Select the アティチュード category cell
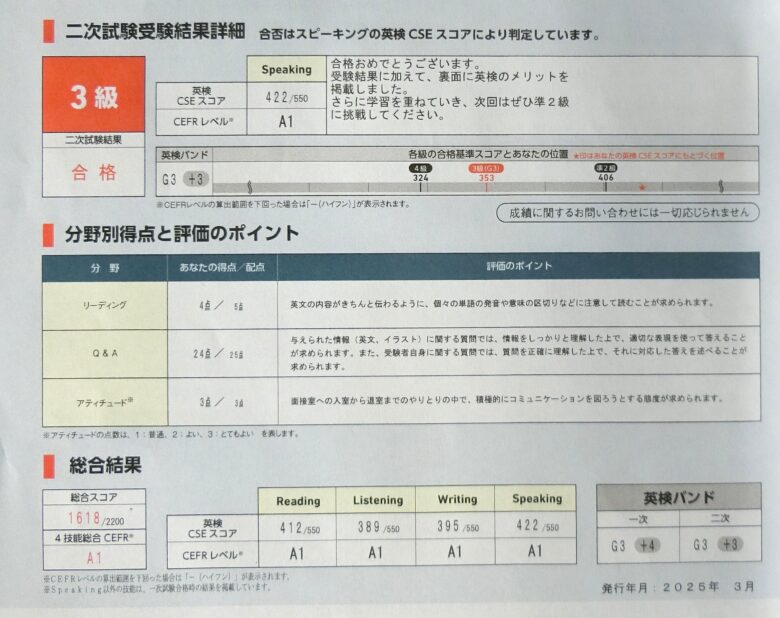Viewport: 780px width, 618px height. point(104,400)
